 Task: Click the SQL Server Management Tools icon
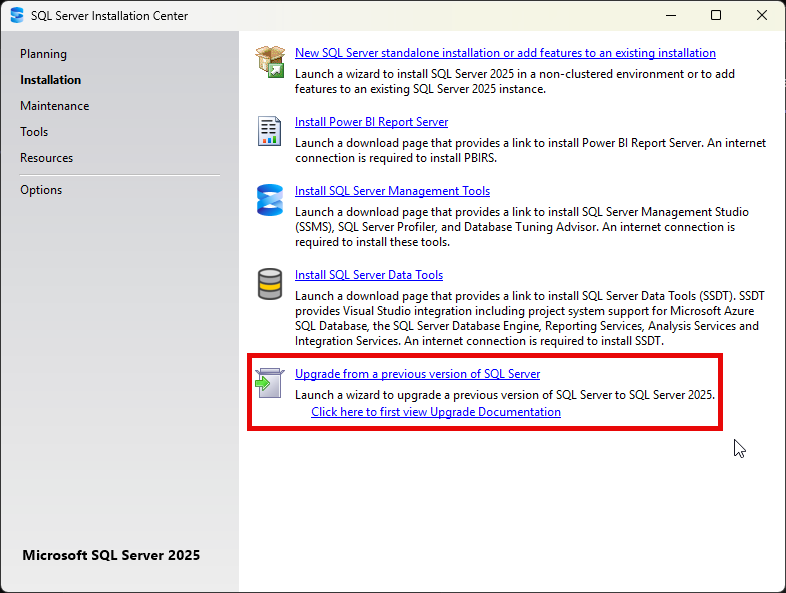270,200
